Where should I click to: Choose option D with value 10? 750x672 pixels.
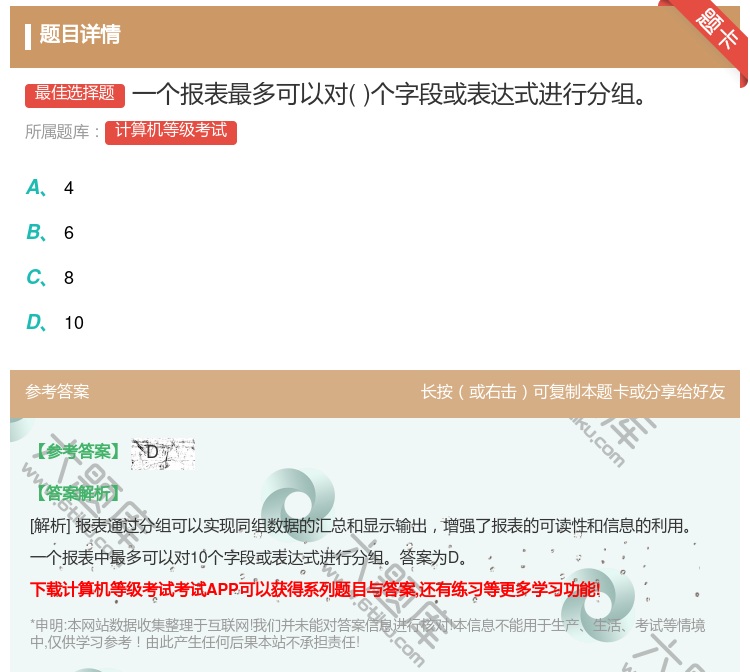pyautogui.click(x=55, y=322)
